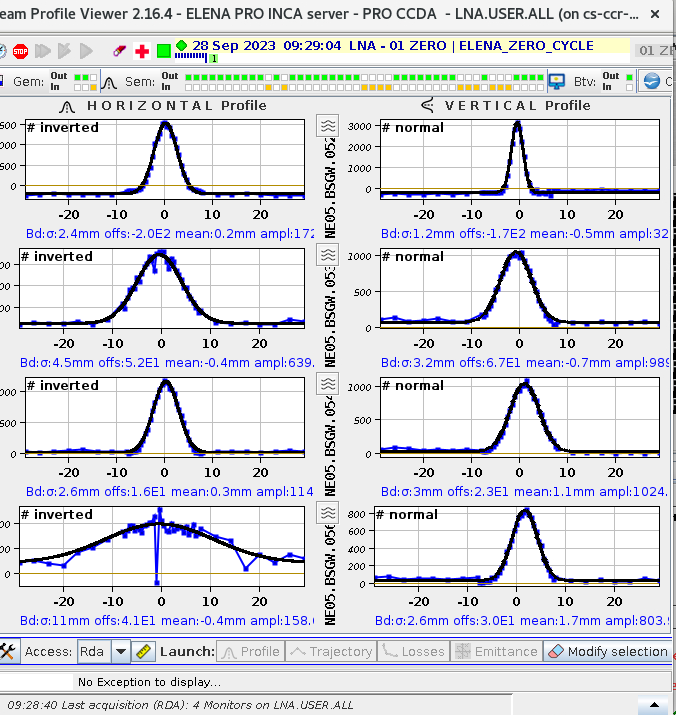Open the Access dropdown arrow

coord(121,651)
